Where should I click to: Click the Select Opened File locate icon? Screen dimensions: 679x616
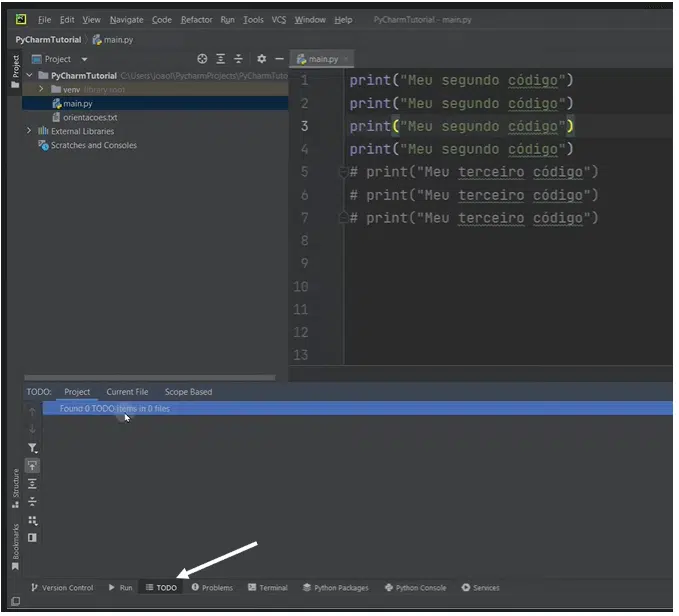click(x=203, y=59)
